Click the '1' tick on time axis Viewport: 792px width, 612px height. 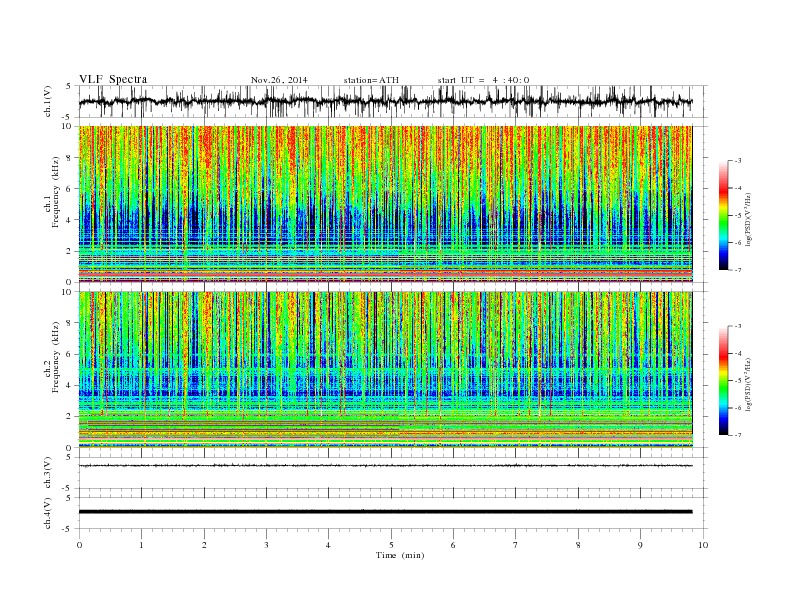click(x=141, y=545)
